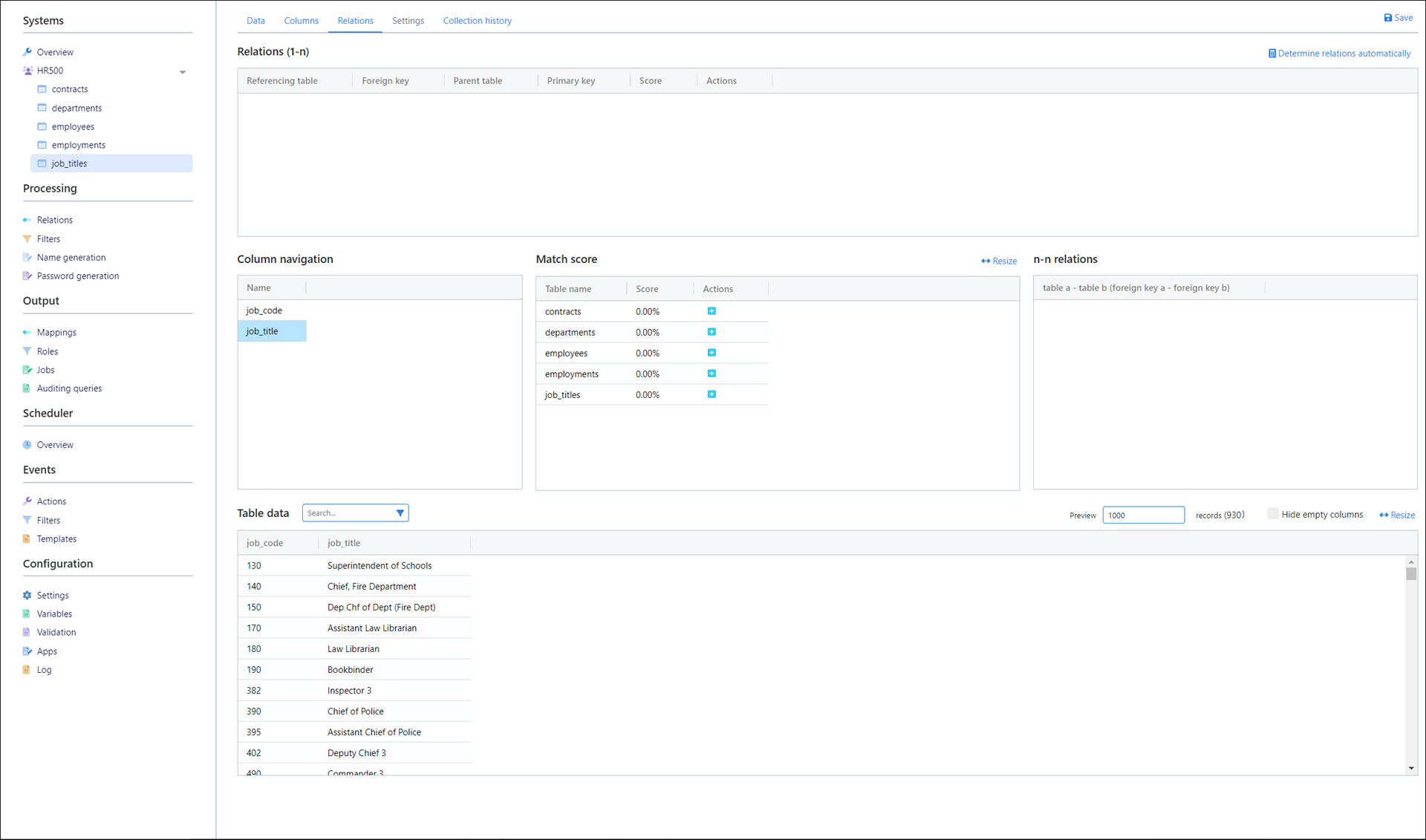The image size is (1426, 840).
Task: Open Configuration Settings gear item
Action: [52, 596]
